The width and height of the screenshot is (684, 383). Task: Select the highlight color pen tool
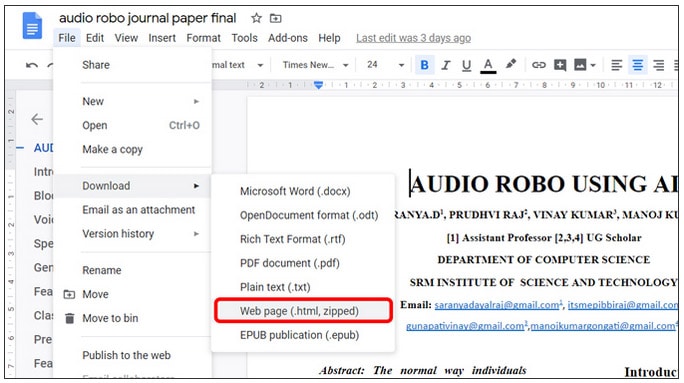point(510,64)
